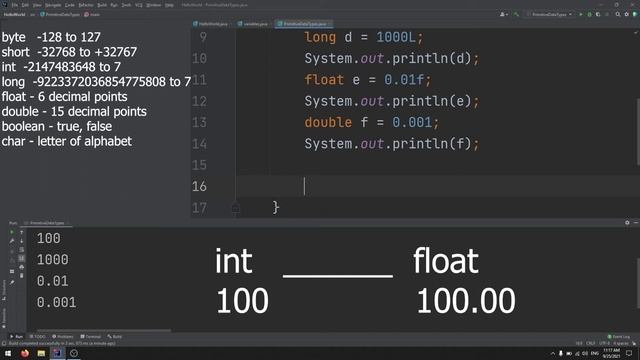
Task: Clear console output with the trash icon
Action: 22,276
